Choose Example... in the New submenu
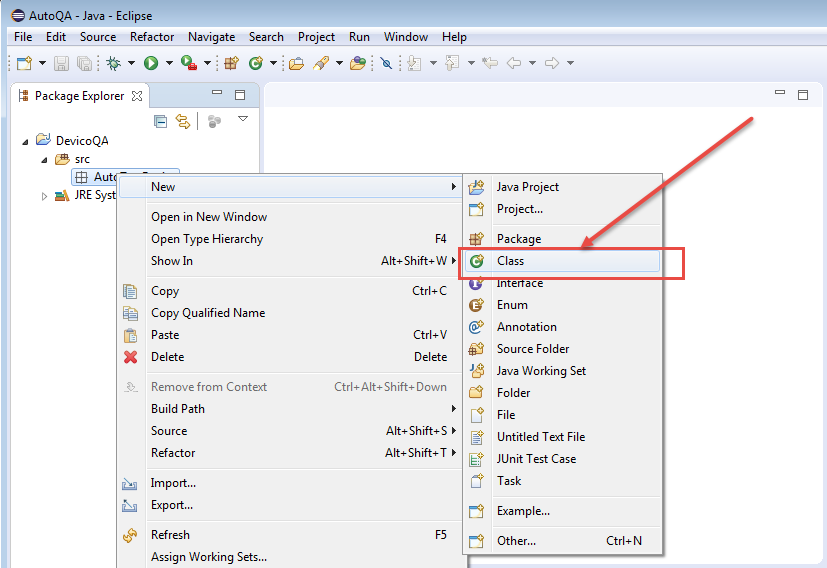This screenshot has width=827, height=568. 562,511
